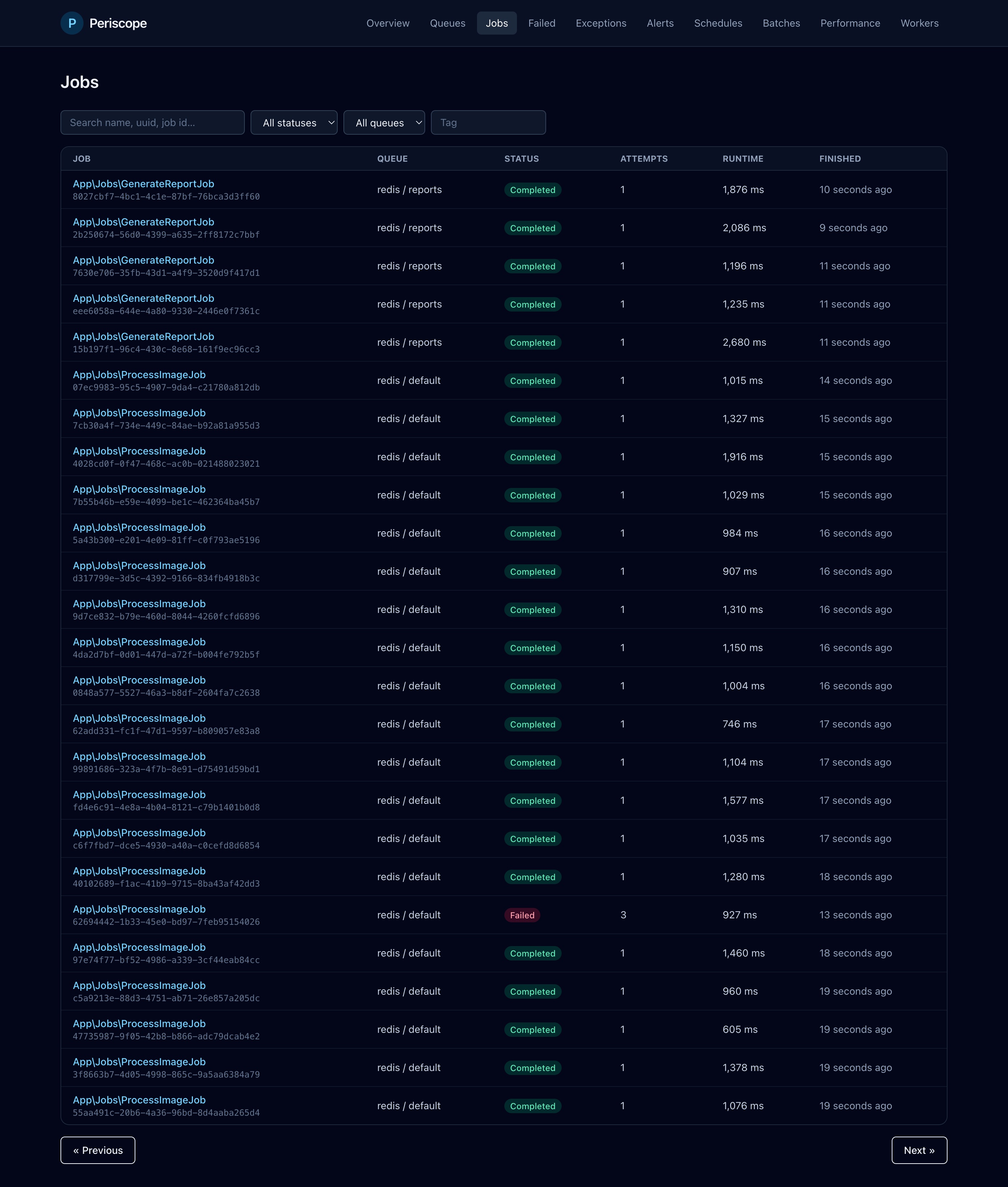Open ProcessImageJob with uuid 5a43b300
This screenshot has width=1008, height=1187.
[139, 528]
